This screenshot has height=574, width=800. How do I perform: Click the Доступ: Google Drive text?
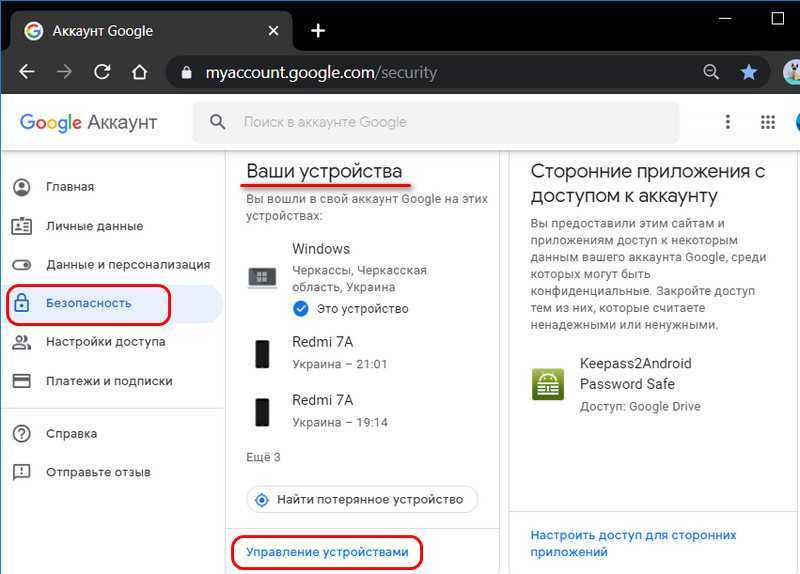640,407
